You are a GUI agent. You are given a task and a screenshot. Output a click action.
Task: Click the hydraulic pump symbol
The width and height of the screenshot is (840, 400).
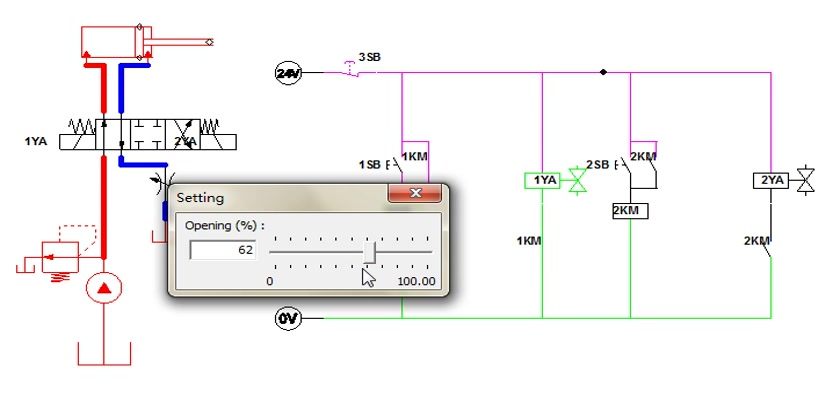[104, 288]
